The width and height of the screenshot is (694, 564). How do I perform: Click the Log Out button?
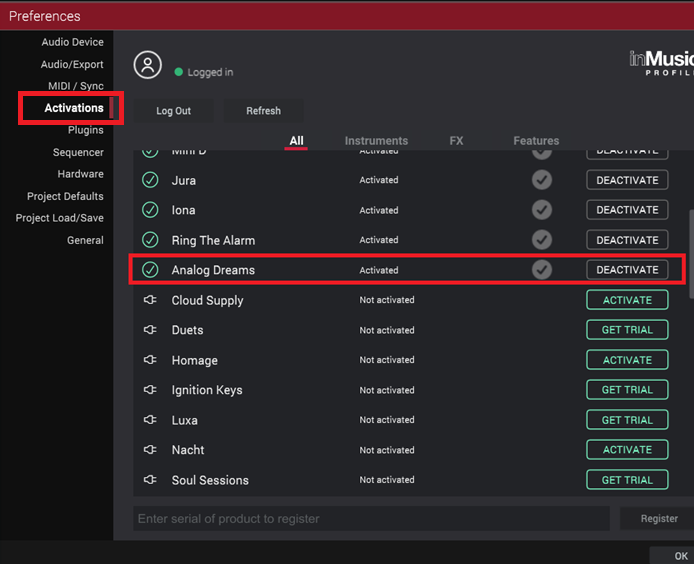(x=174, y=111)
